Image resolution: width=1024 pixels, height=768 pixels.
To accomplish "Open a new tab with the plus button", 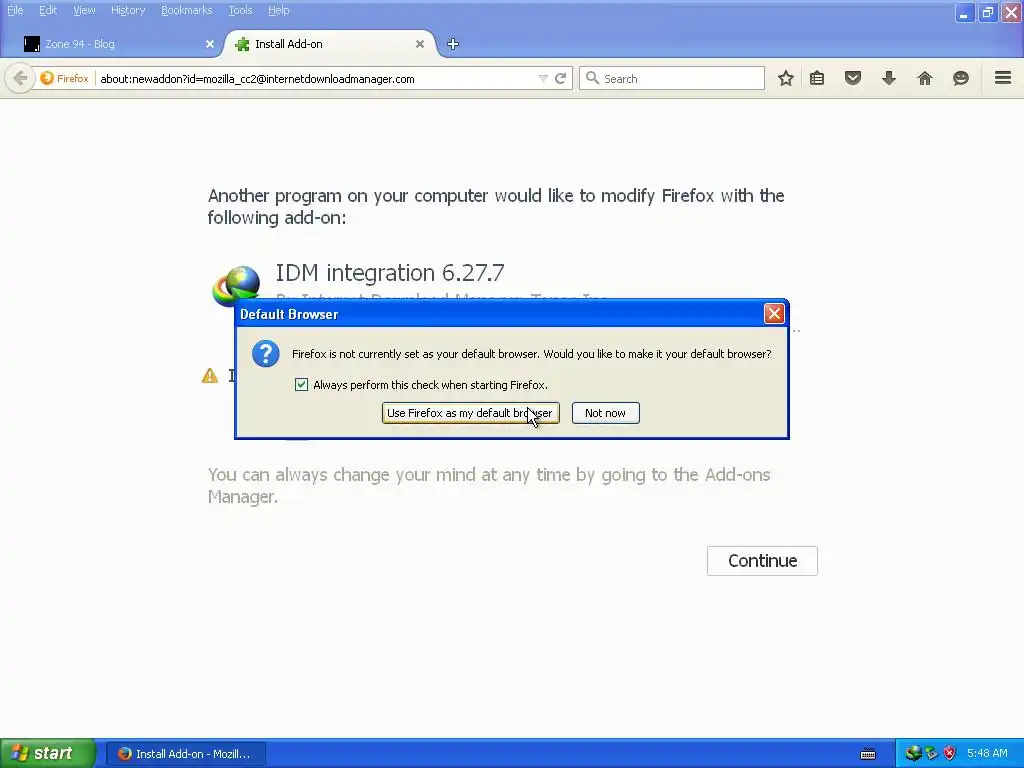I will (453, 44).
